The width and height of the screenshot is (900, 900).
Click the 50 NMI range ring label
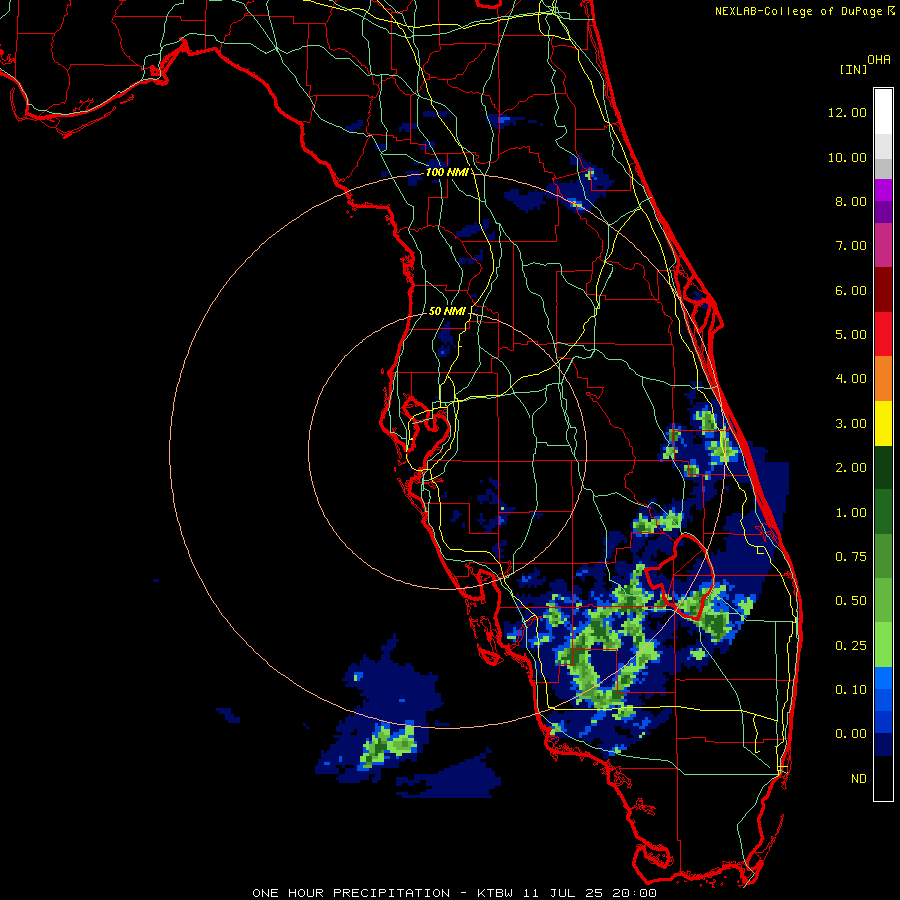[x=447, y=311]
